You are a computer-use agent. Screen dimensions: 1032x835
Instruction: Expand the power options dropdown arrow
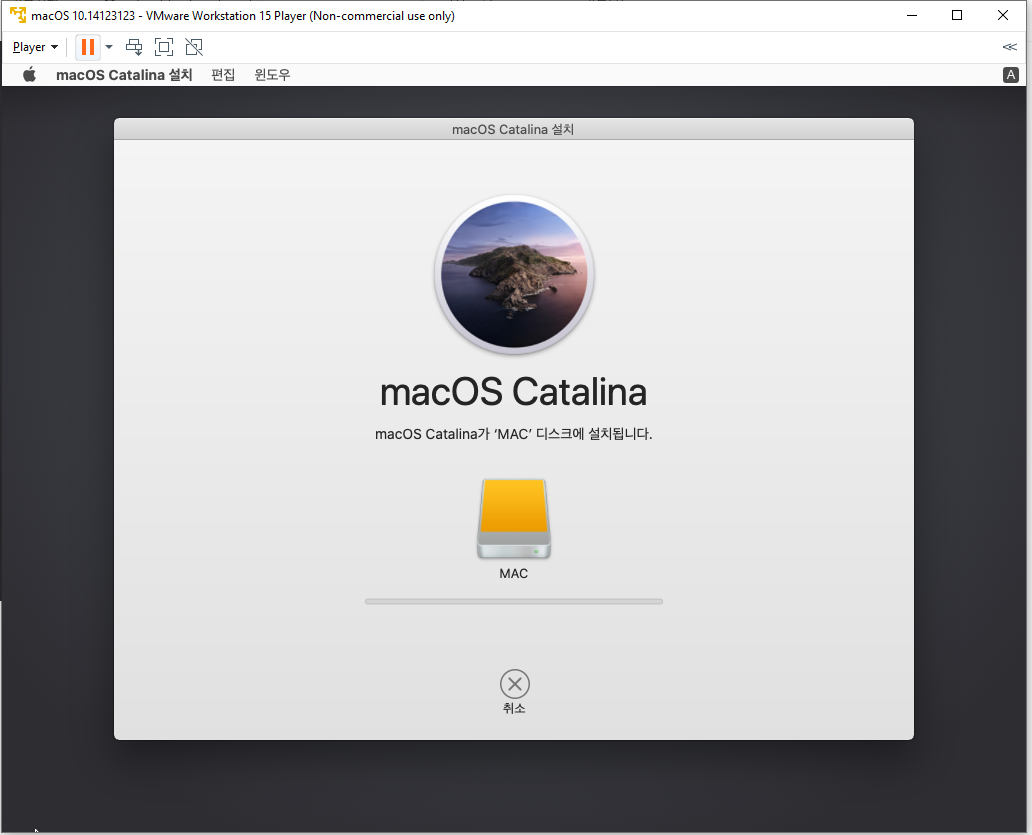(109, 47)
